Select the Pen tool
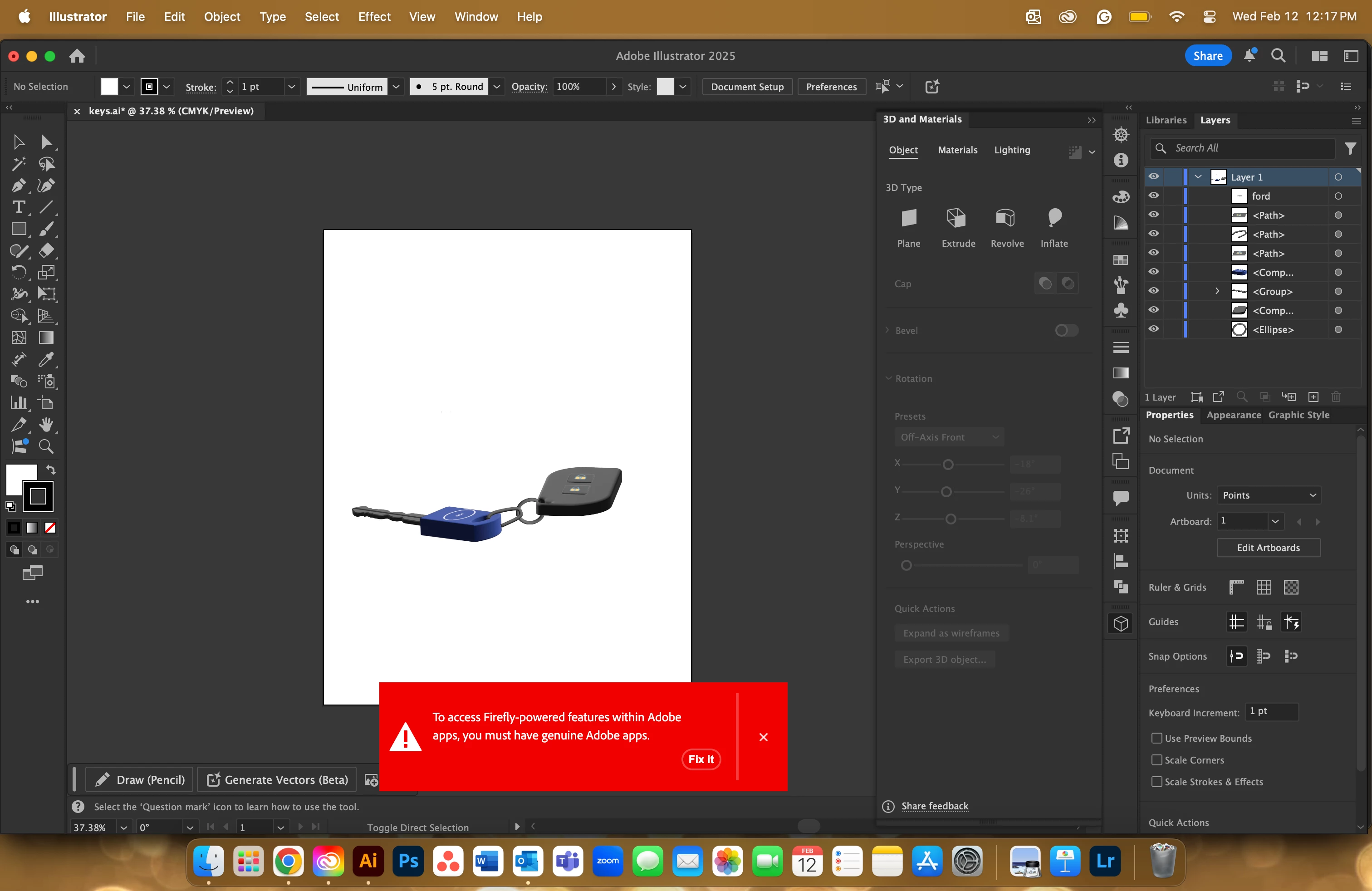The width and height of the screenshot is (1372, 891). click(18, 186)
